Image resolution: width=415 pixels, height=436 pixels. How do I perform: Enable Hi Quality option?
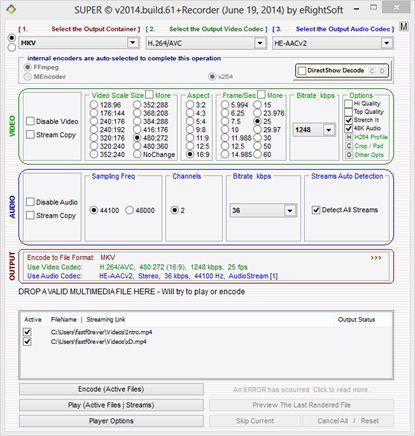[x=349, y=103]
